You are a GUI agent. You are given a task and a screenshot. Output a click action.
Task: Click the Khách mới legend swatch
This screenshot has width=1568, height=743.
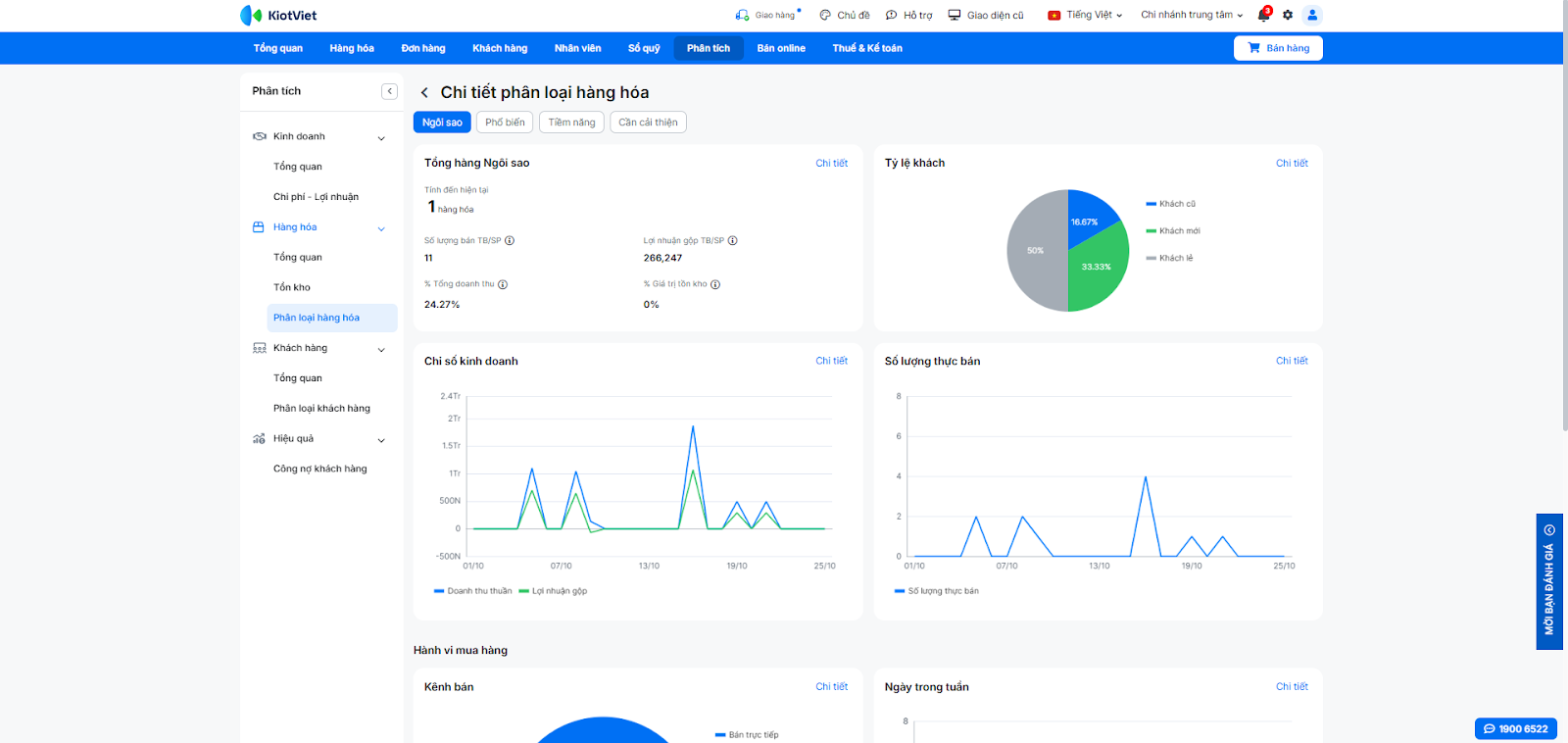pos(1151,231)
